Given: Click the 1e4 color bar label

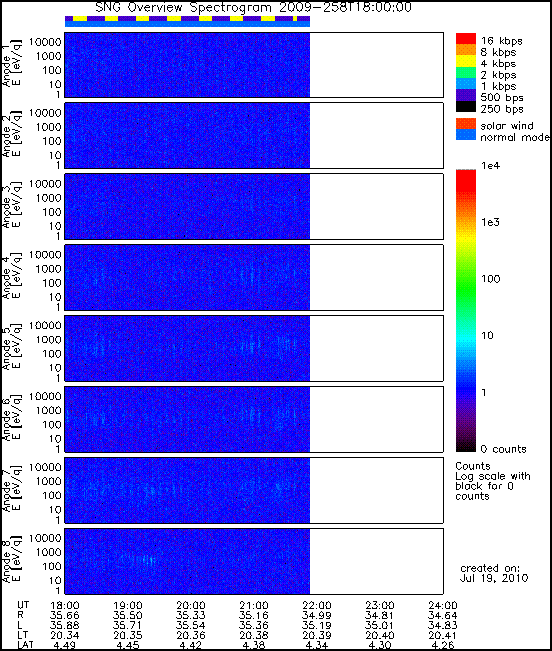Looking at the screenshot, I should (491, 166).
